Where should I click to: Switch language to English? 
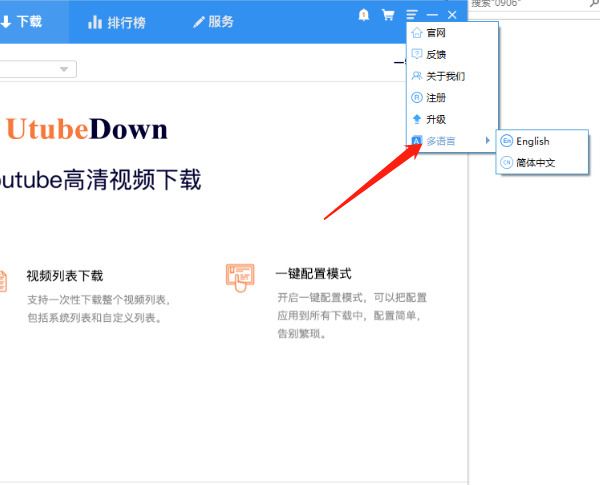[542, 141]
